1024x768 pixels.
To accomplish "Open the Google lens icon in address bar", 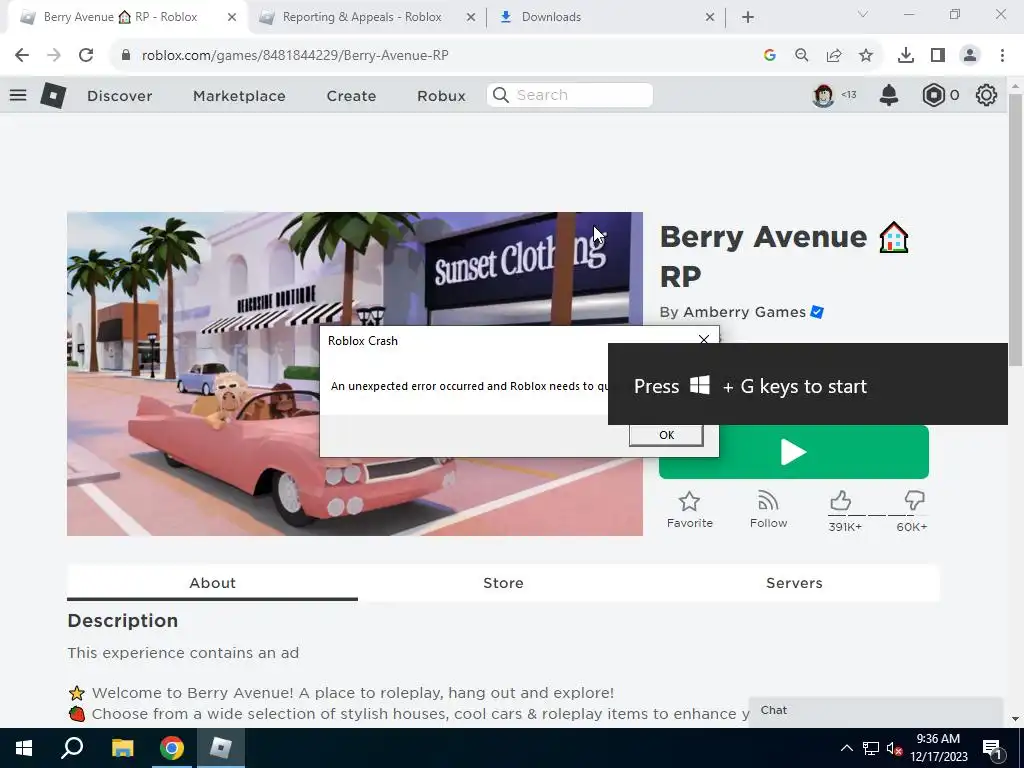I will click(x=769, y=56).
